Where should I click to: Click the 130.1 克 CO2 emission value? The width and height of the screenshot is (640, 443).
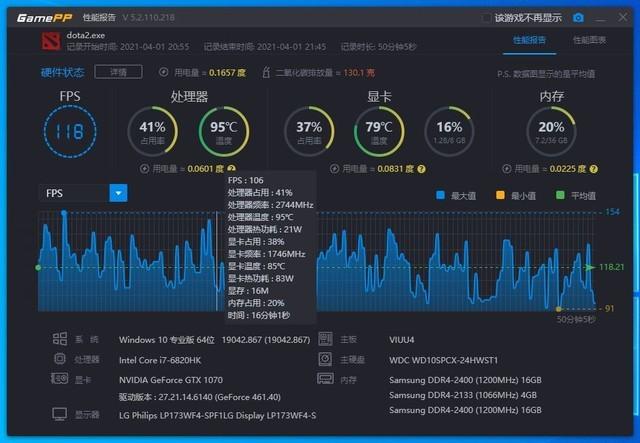(x=359, y=73)
